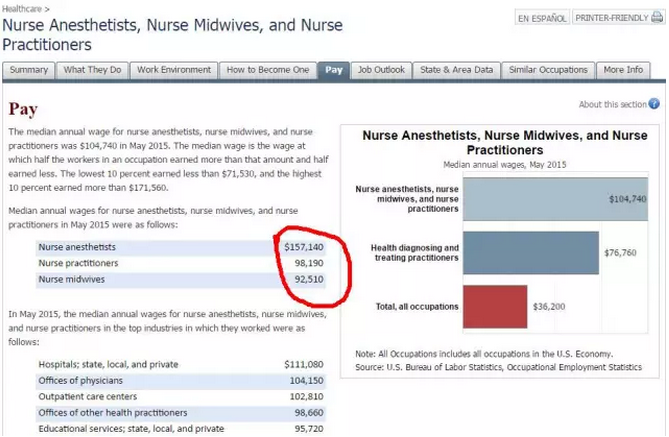Switch to Similar Occupations tab
This screenshot has height=437, width=669.
point(548,70)
